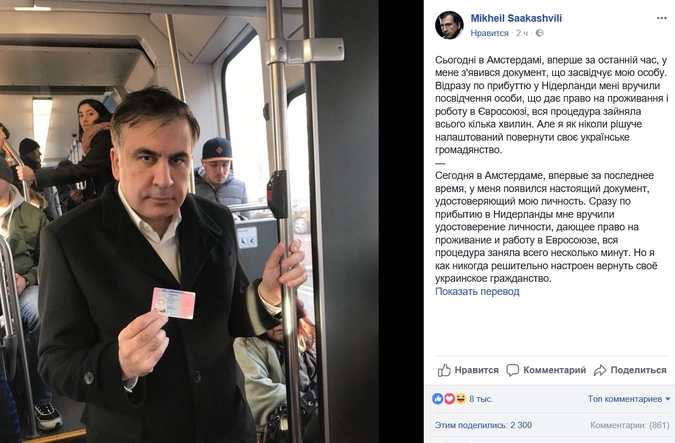Click the laughing face reaction icon
The image size is (675, 443).
click(461, 399)
